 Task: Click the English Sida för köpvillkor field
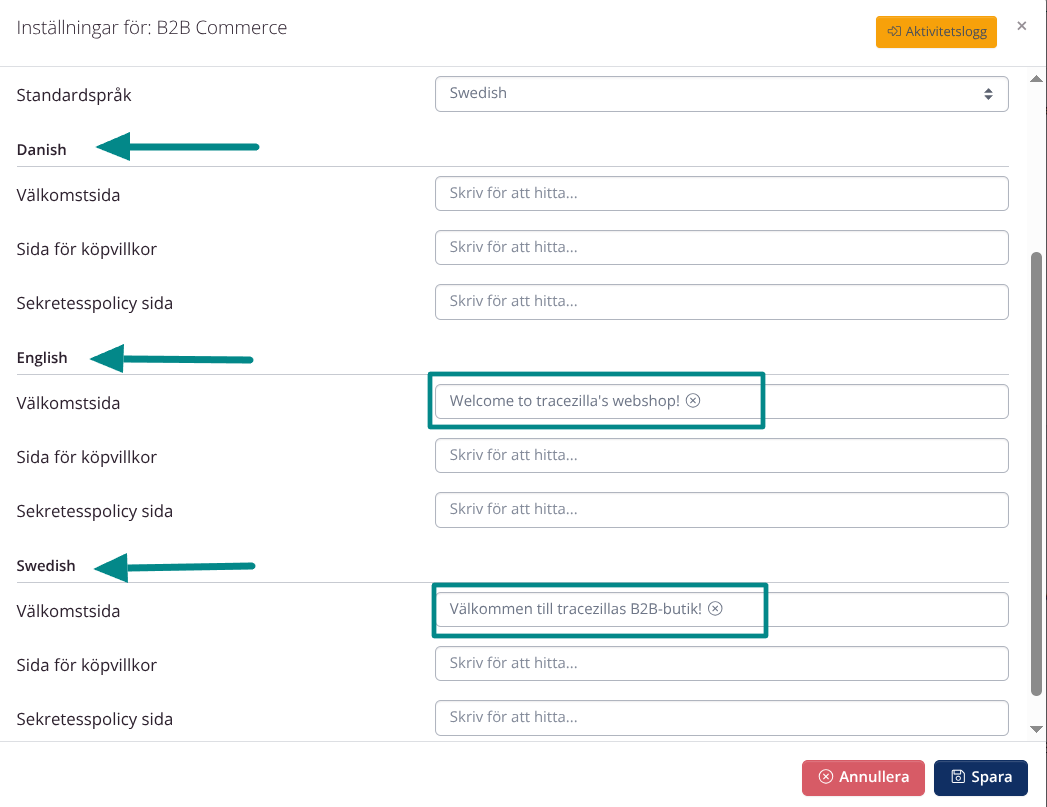click(x=721, y=455)
